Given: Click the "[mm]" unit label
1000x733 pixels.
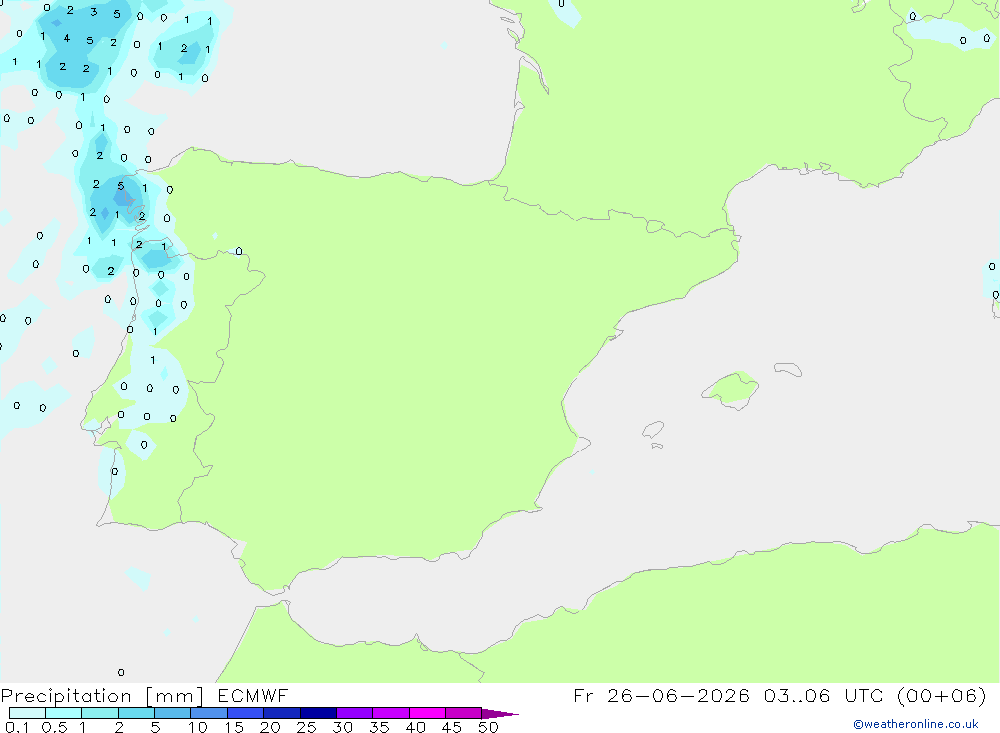Looking at the screenshot, I should [175, 697].
